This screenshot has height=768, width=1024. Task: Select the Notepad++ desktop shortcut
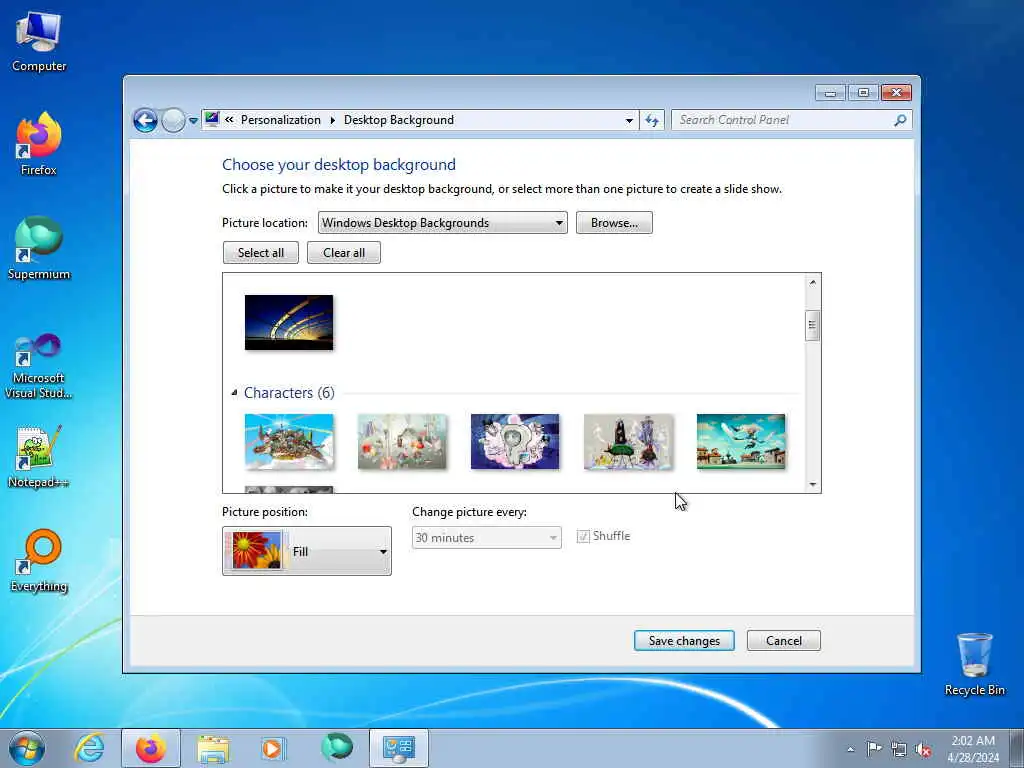click(x=39, y=456)
